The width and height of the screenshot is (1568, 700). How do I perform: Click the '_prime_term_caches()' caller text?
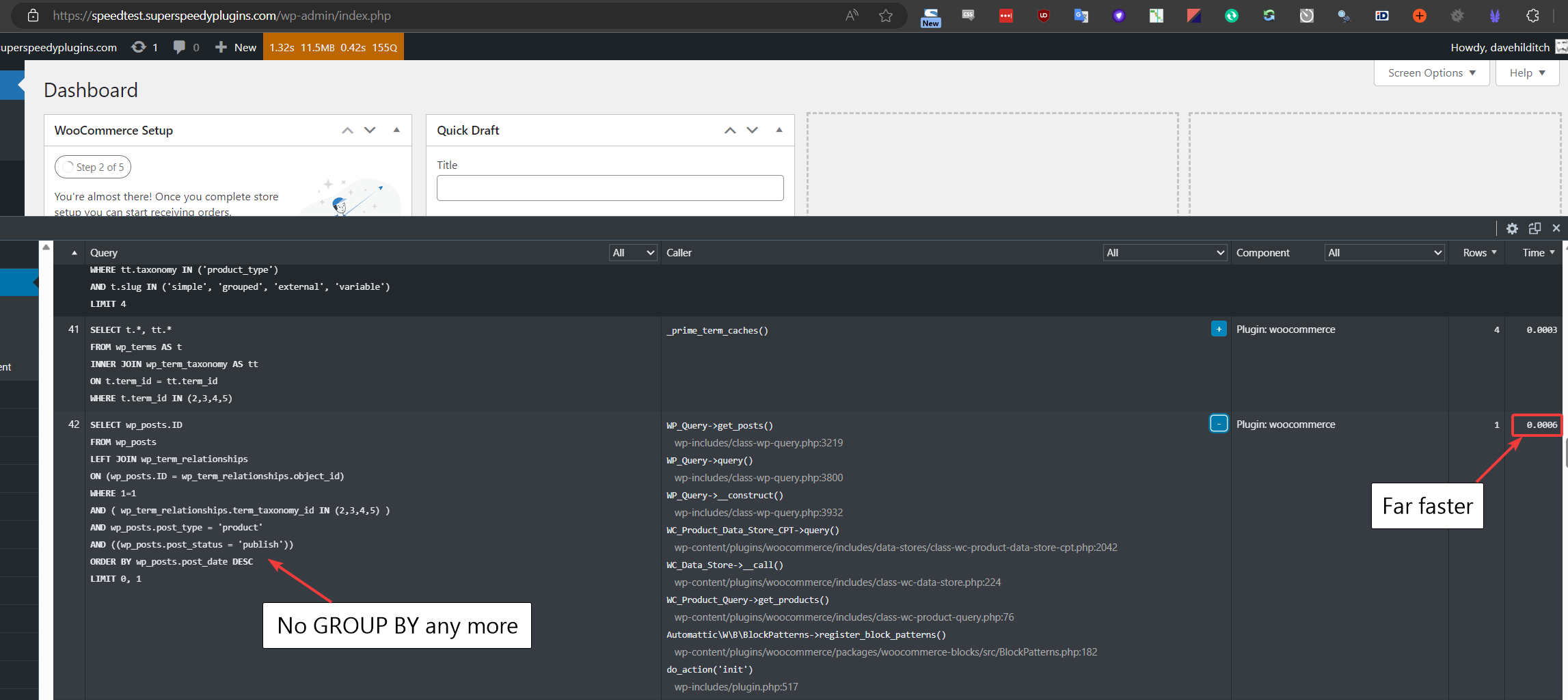tap(717, 331)
